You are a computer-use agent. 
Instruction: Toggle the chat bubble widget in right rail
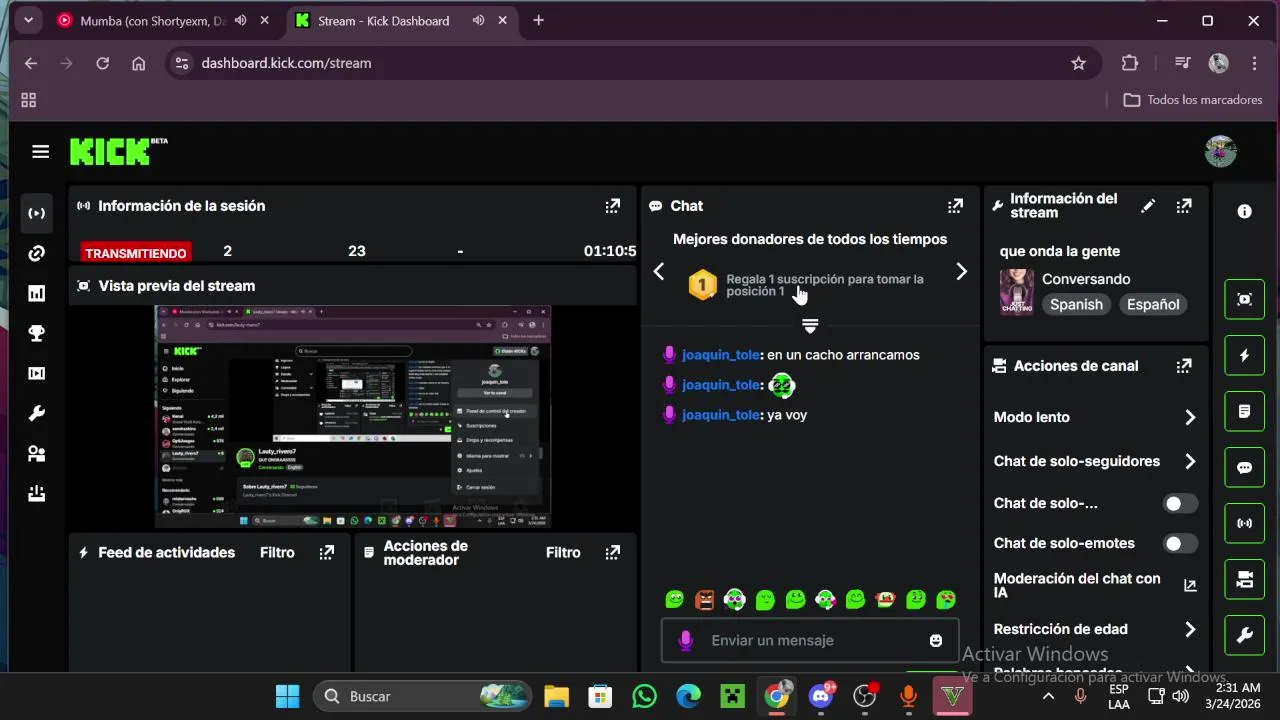tap(1244, 467)
